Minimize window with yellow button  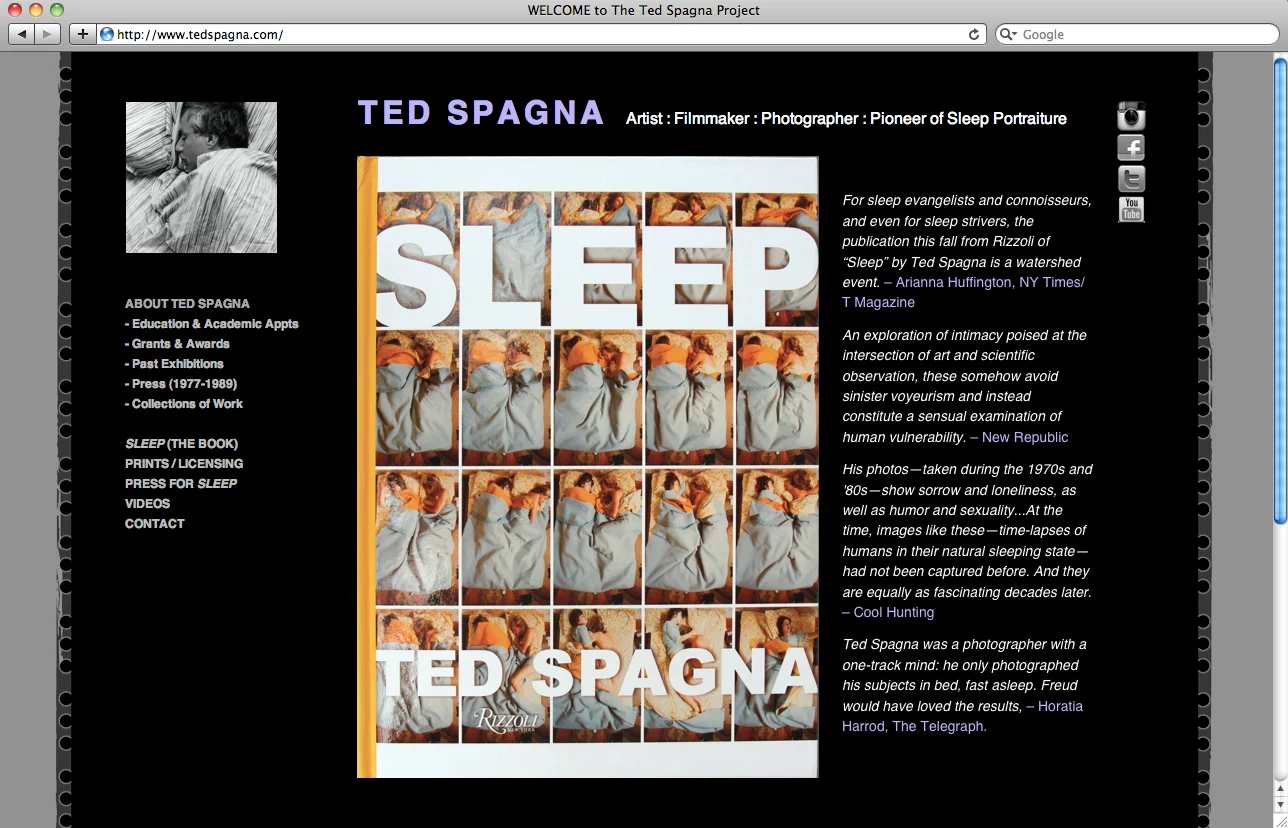click(36, 10)
